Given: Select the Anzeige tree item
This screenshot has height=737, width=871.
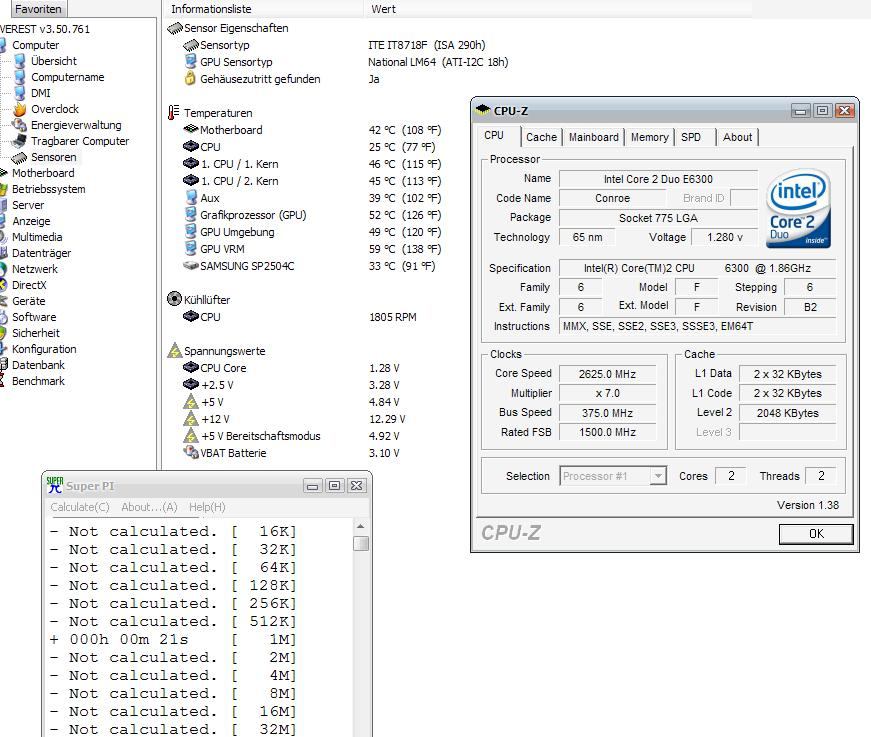Looking at the screenshot, I should click(x=31, y=221).
